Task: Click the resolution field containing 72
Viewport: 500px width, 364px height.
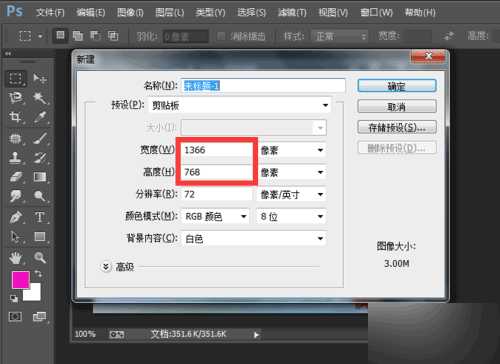Action: tap(217, 194)
